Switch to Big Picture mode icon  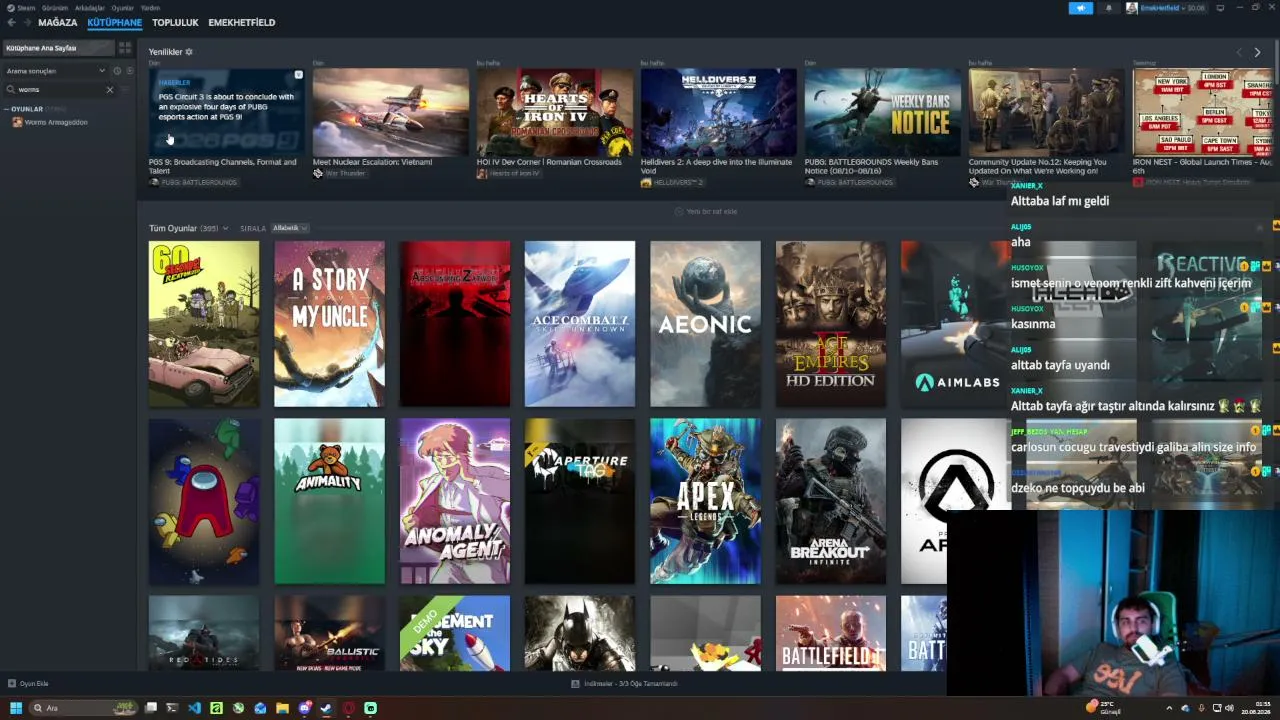click(x=1220, y=8)
